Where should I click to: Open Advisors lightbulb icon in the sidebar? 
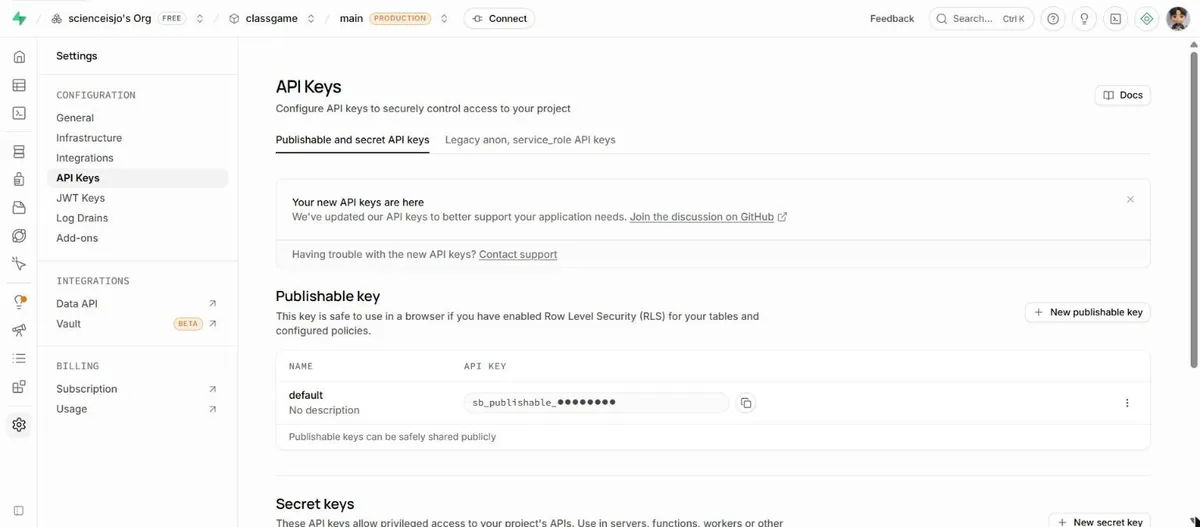pos(19,302)
